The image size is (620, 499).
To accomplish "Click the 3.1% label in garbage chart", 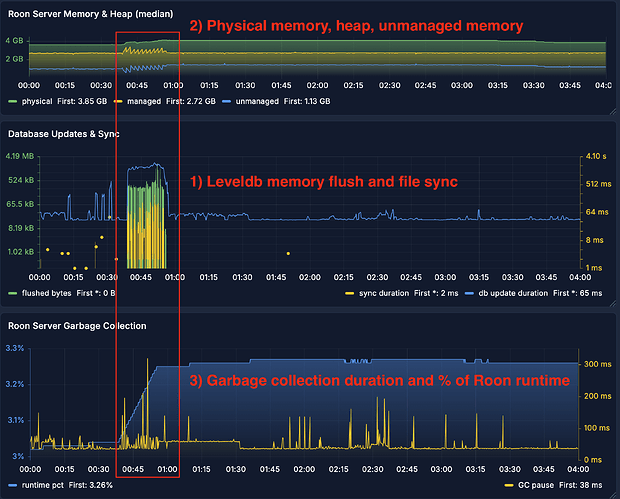I will 16,420.
